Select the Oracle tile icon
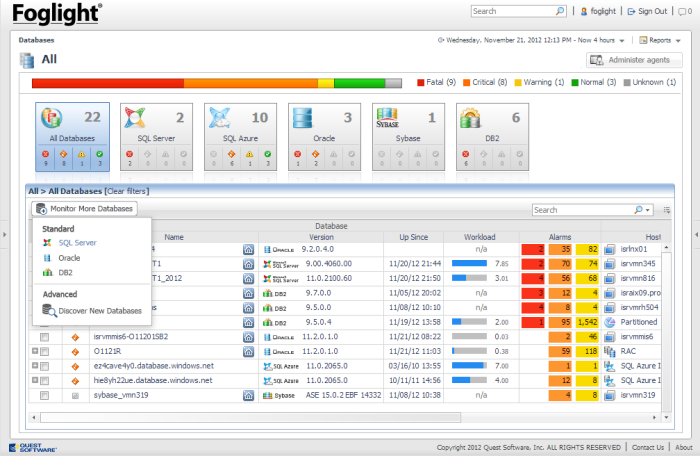 (x=302, y=118)
